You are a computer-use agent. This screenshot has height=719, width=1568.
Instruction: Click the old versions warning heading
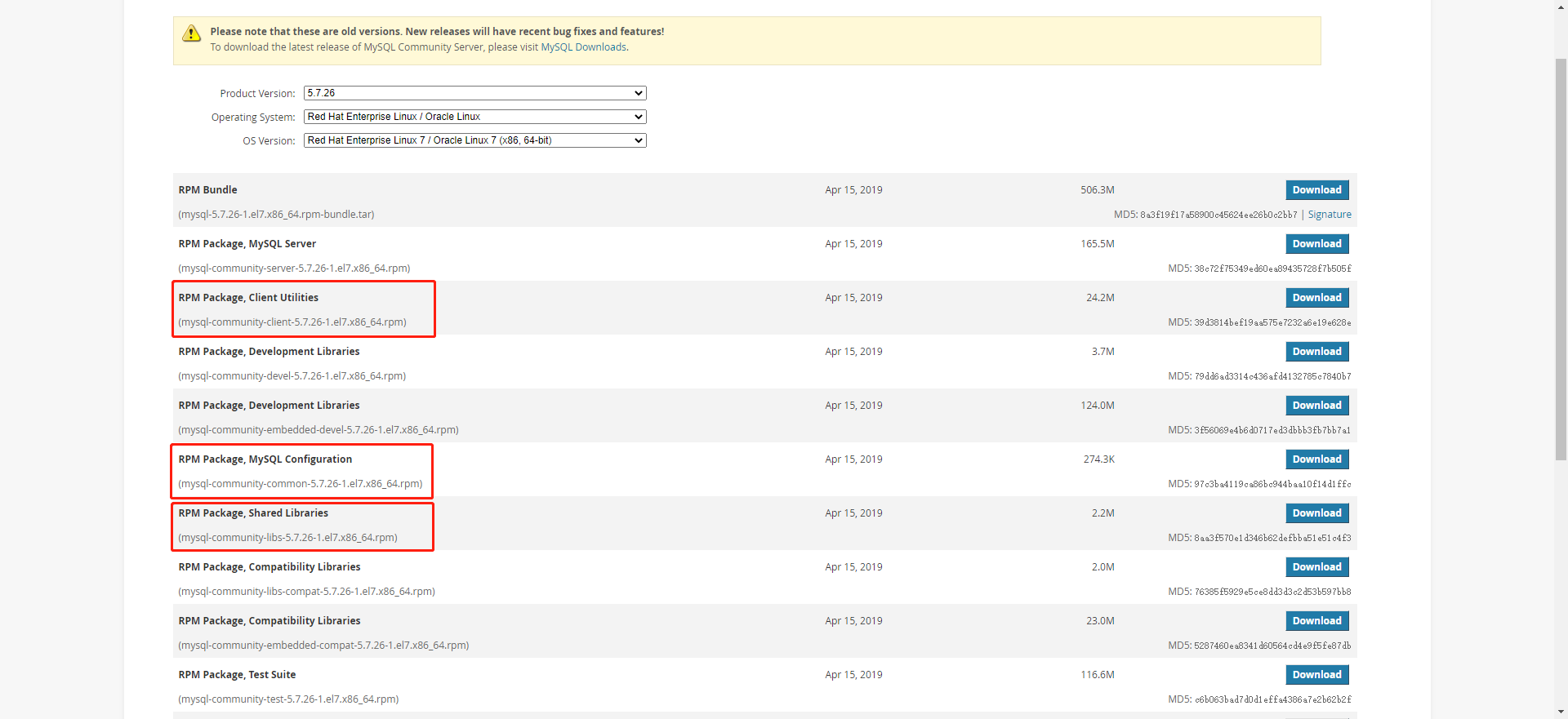(x=437, y=32)
